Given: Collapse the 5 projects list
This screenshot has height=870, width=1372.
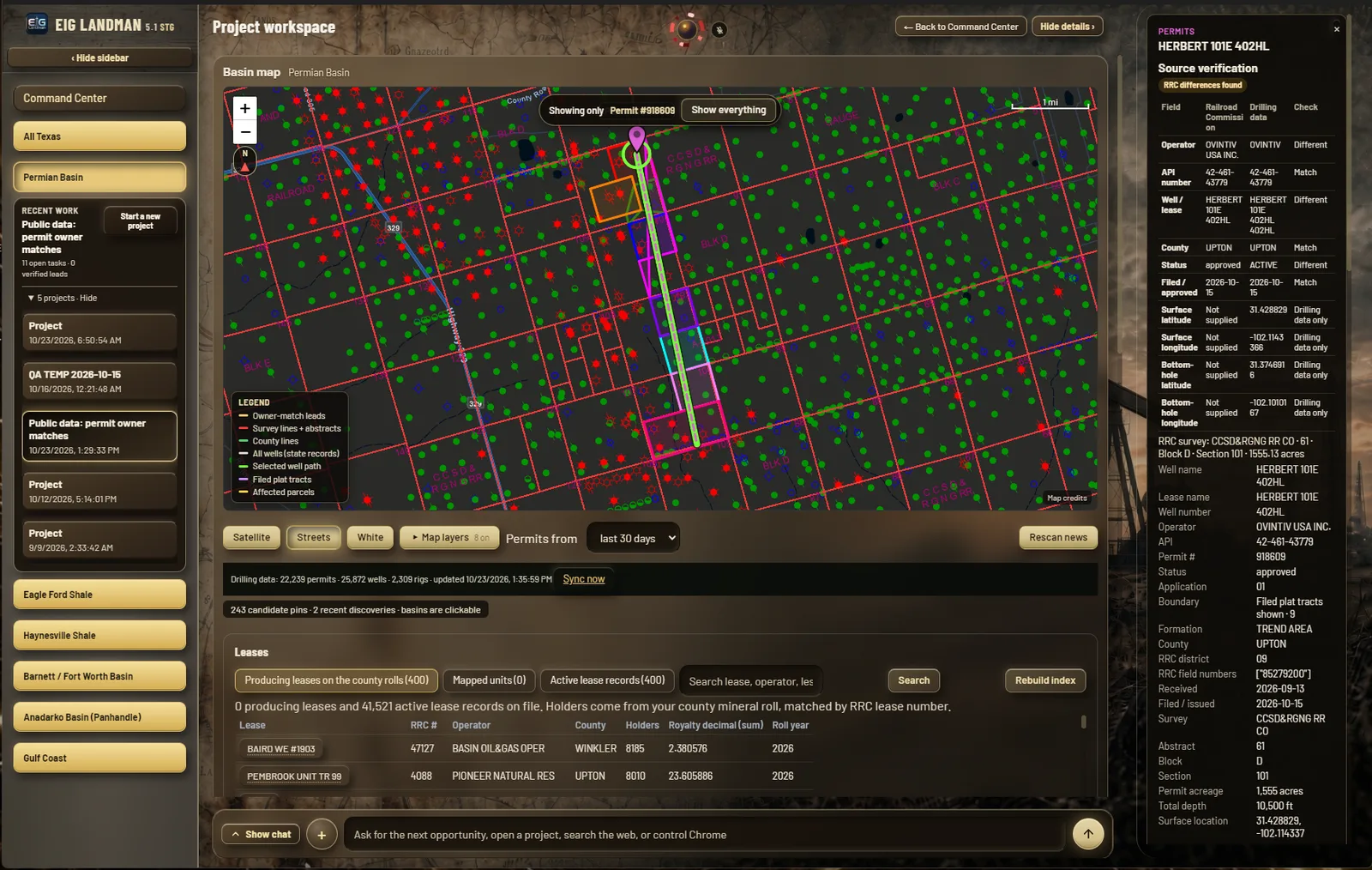Looking at the screenshot, I should (x=63, y=298).
